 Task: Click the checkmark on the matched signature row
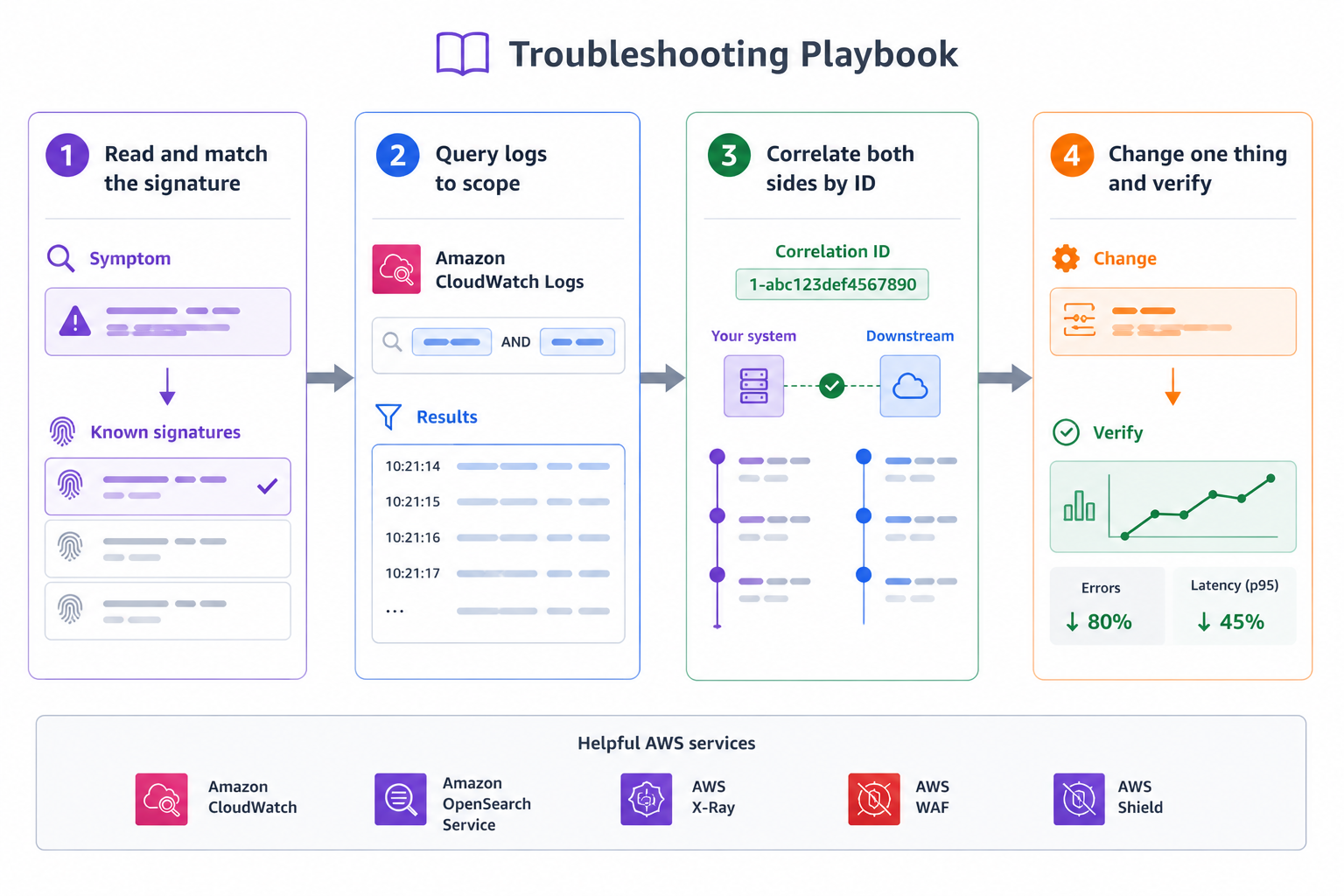(x=268, y=486)
